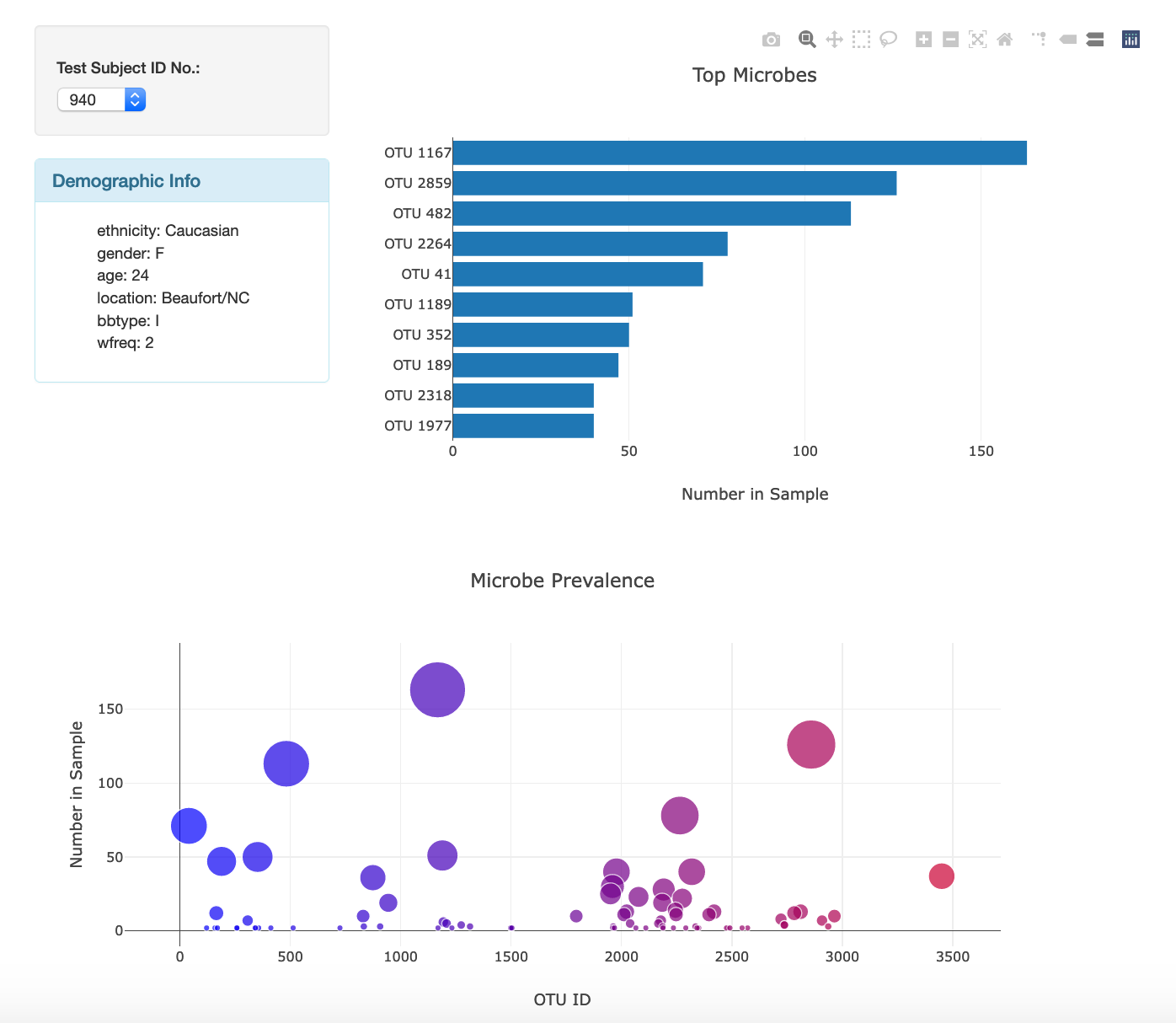Screen dimensions: 1176x1023
Task: Zoom out using the minus icon
Action: (x=950, y=39)
